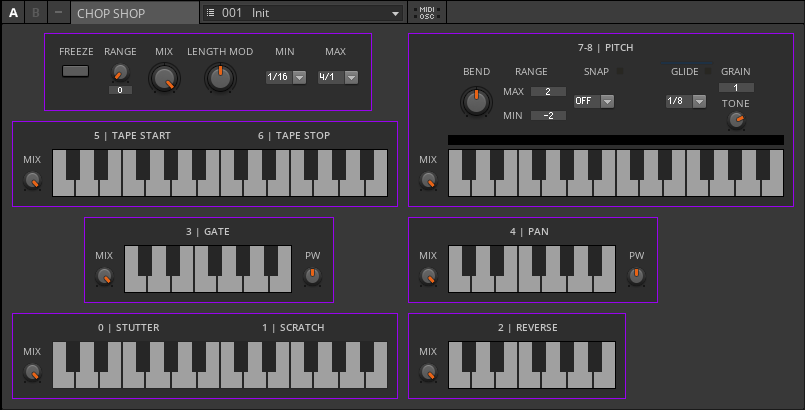Click the pitch range MIN value -2
Image resolution: width=805 pixels, height=410 pixels.
coord(548,115)
